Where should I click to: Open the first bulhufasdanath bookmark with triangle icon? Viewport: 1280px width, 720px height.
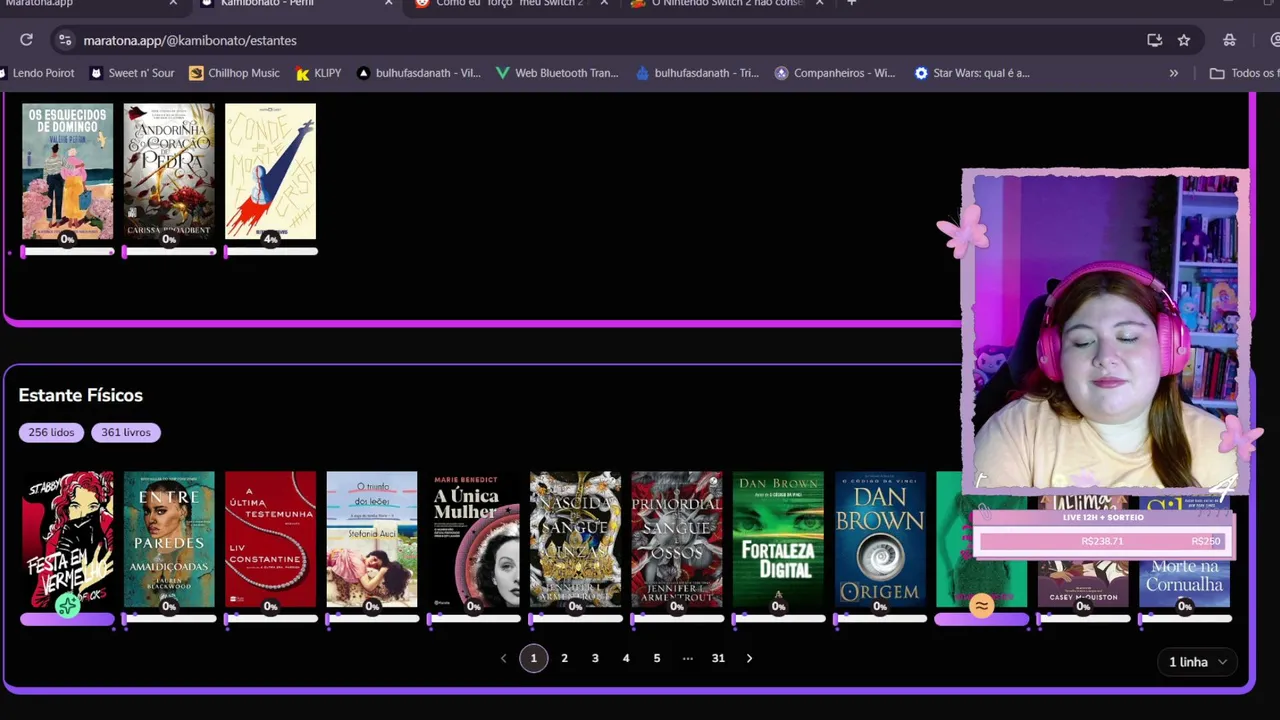pyautogui.click(x=419, y=73)
